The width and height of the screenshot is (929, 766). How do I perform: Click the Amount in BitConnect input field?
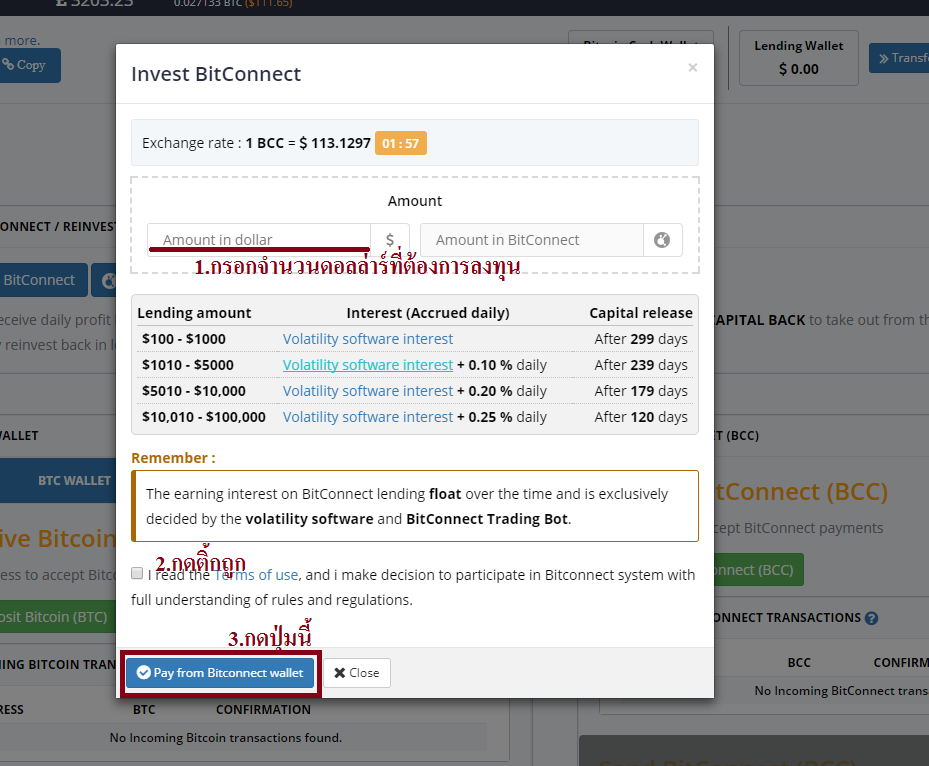pyautogui.click(x=531, y=240)
